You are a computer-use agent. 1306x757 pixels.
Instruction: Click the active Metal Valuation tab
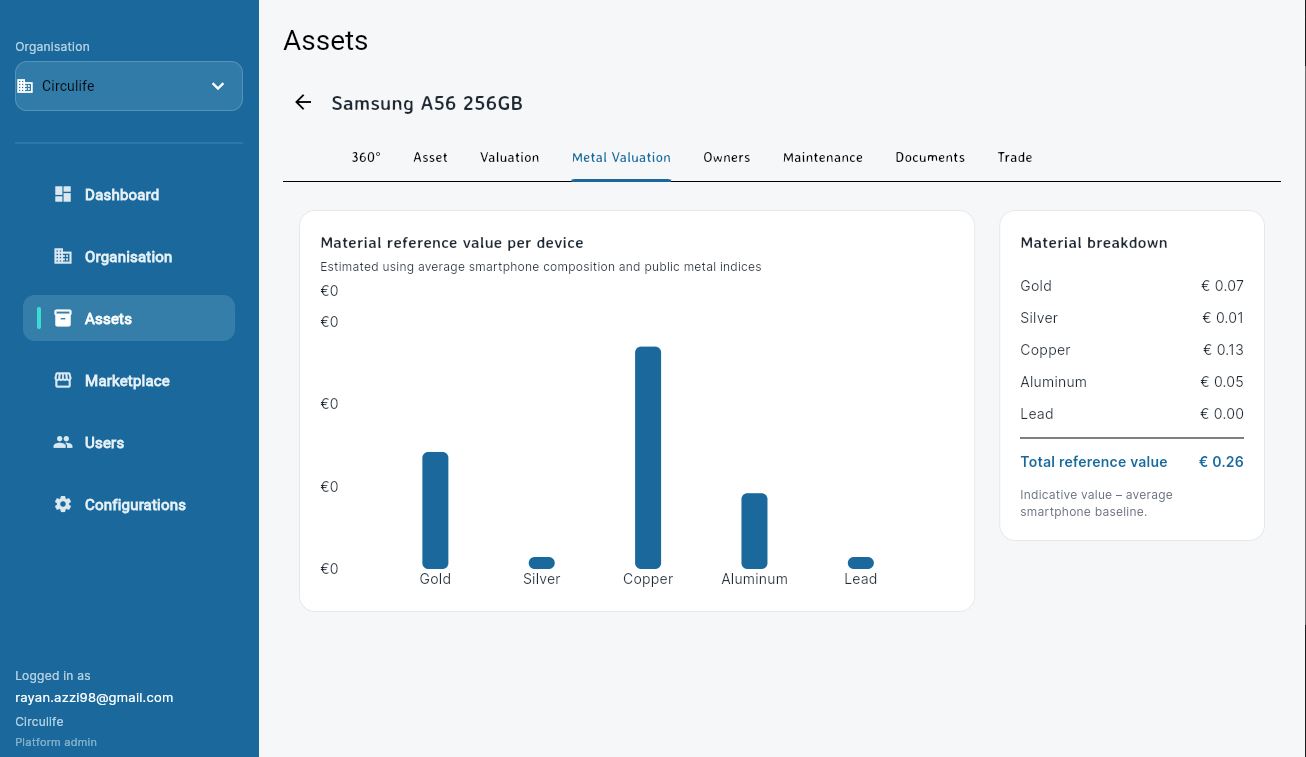tap(621, 157)
